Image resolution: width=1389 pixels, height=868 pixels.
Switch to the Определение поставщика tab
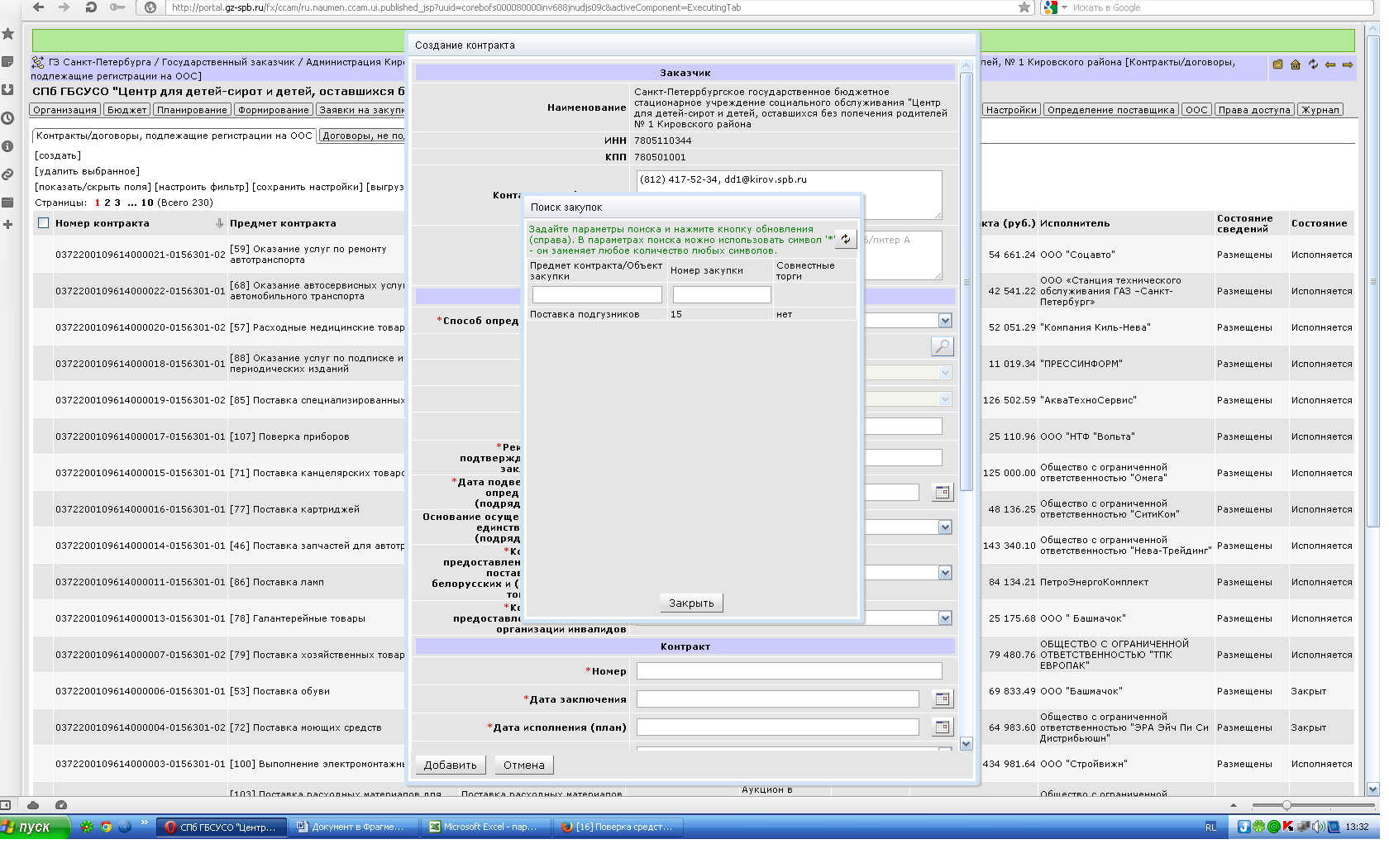[1110, 110]
